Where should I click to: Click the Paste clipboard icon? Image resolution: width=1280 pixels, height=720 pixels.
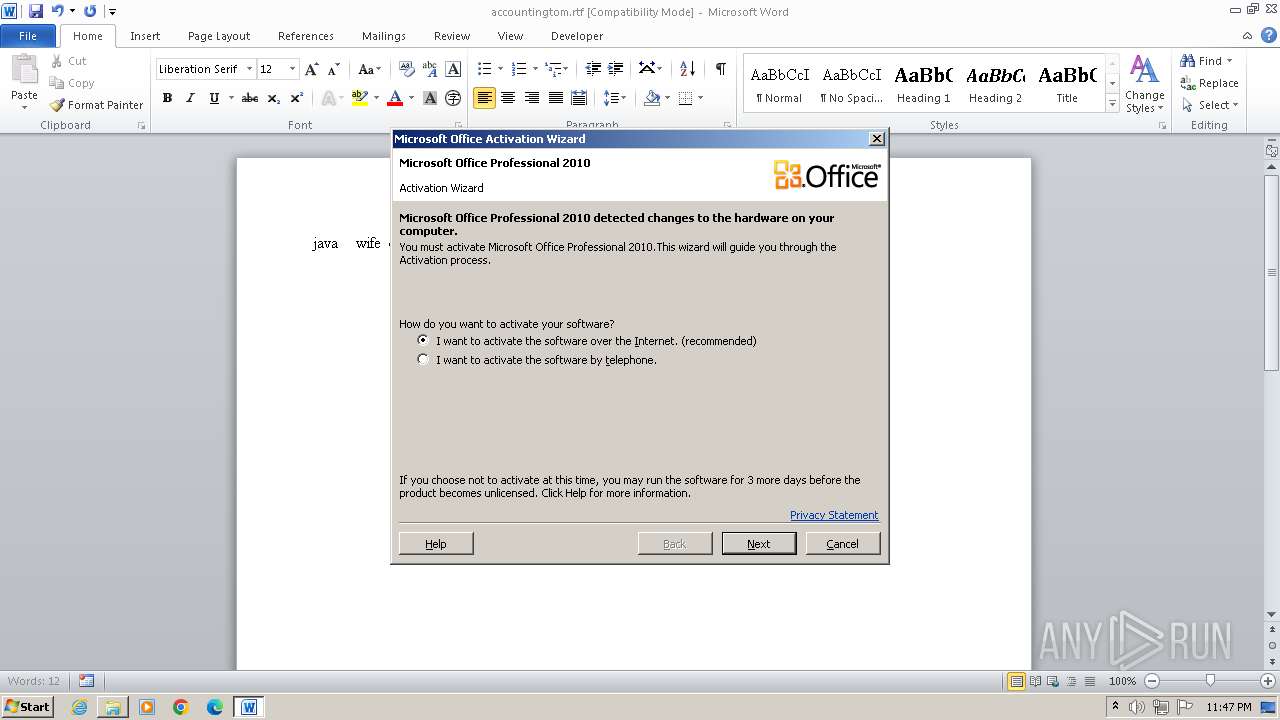pos(24,72)
